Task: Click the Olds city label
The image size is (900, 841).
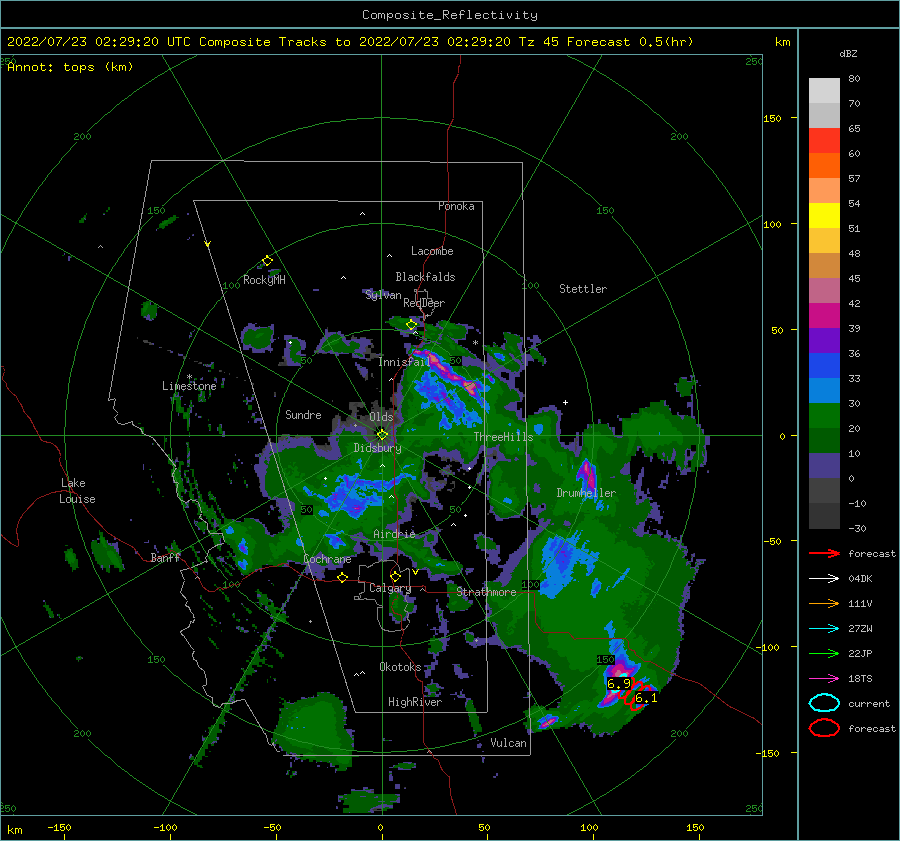Action: (x=381, y=416)
